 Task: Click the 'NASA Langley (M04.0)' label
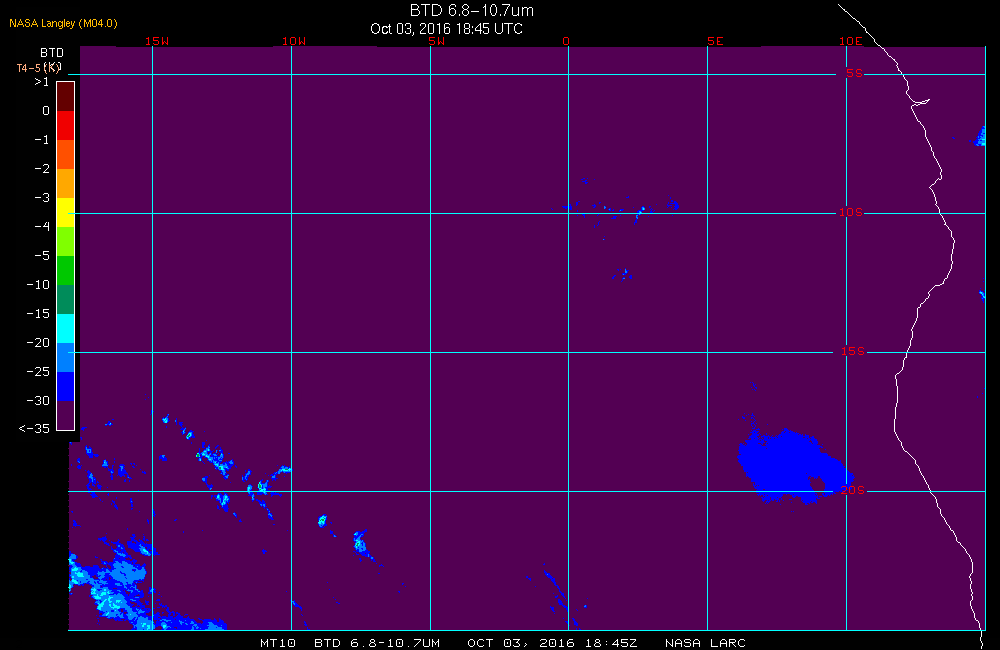tap(63, 23)
